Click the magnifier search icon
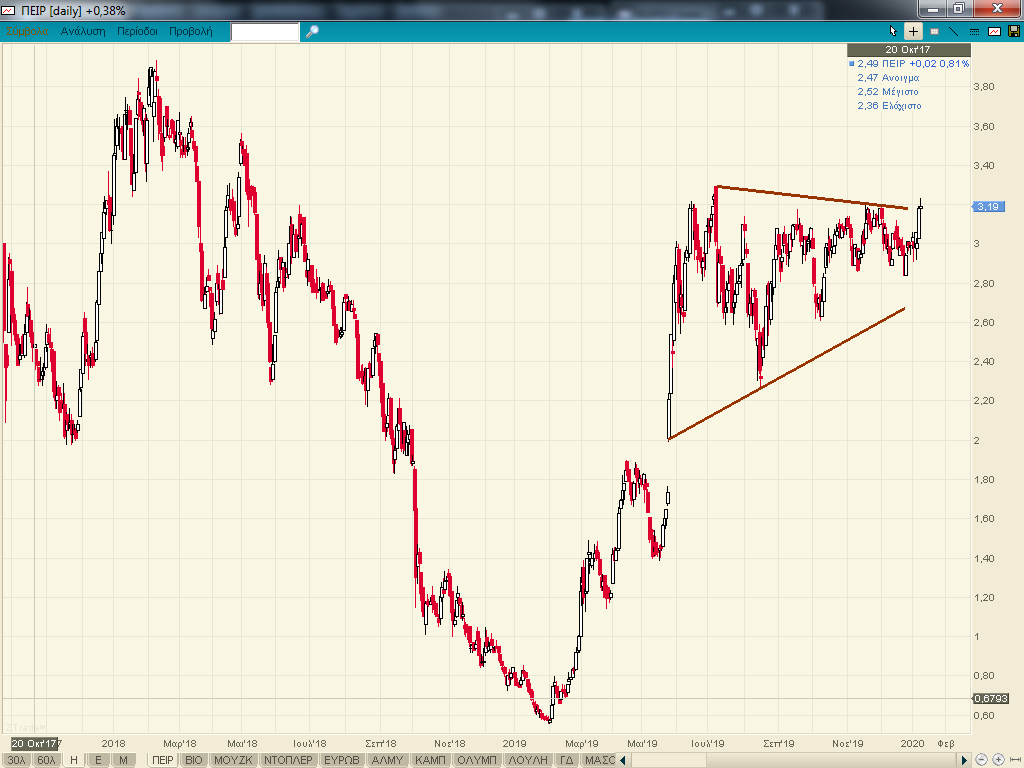Screen dimensions: 1024x768 point(312,31)
